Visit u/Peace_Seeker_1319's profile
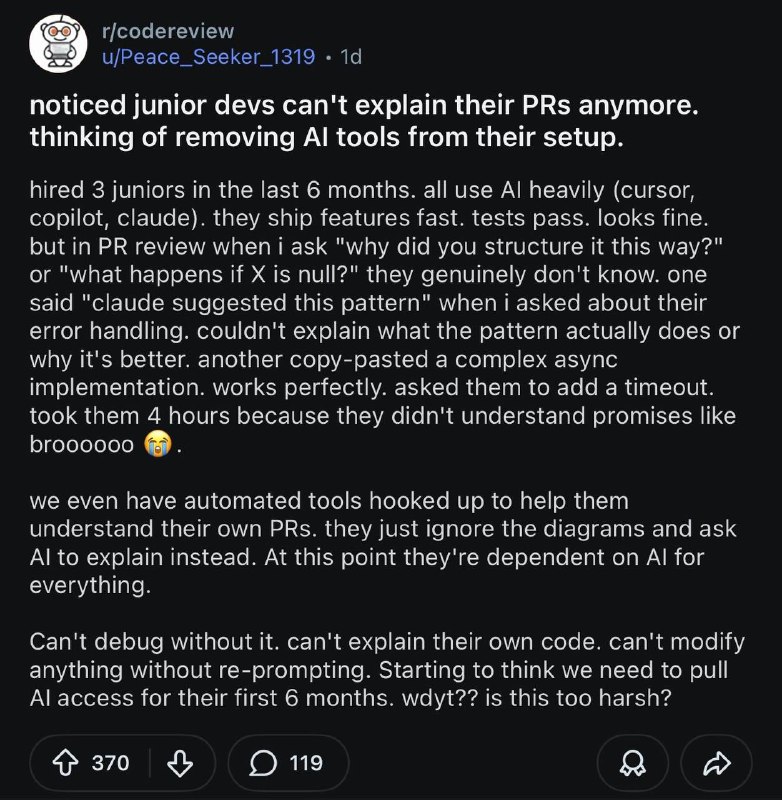The image size is (782, 800). click(x=209, y=57)
